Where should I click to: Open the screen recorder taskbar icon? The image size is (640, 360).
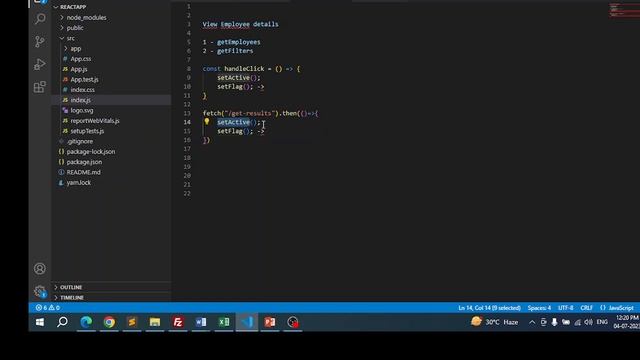293,322
